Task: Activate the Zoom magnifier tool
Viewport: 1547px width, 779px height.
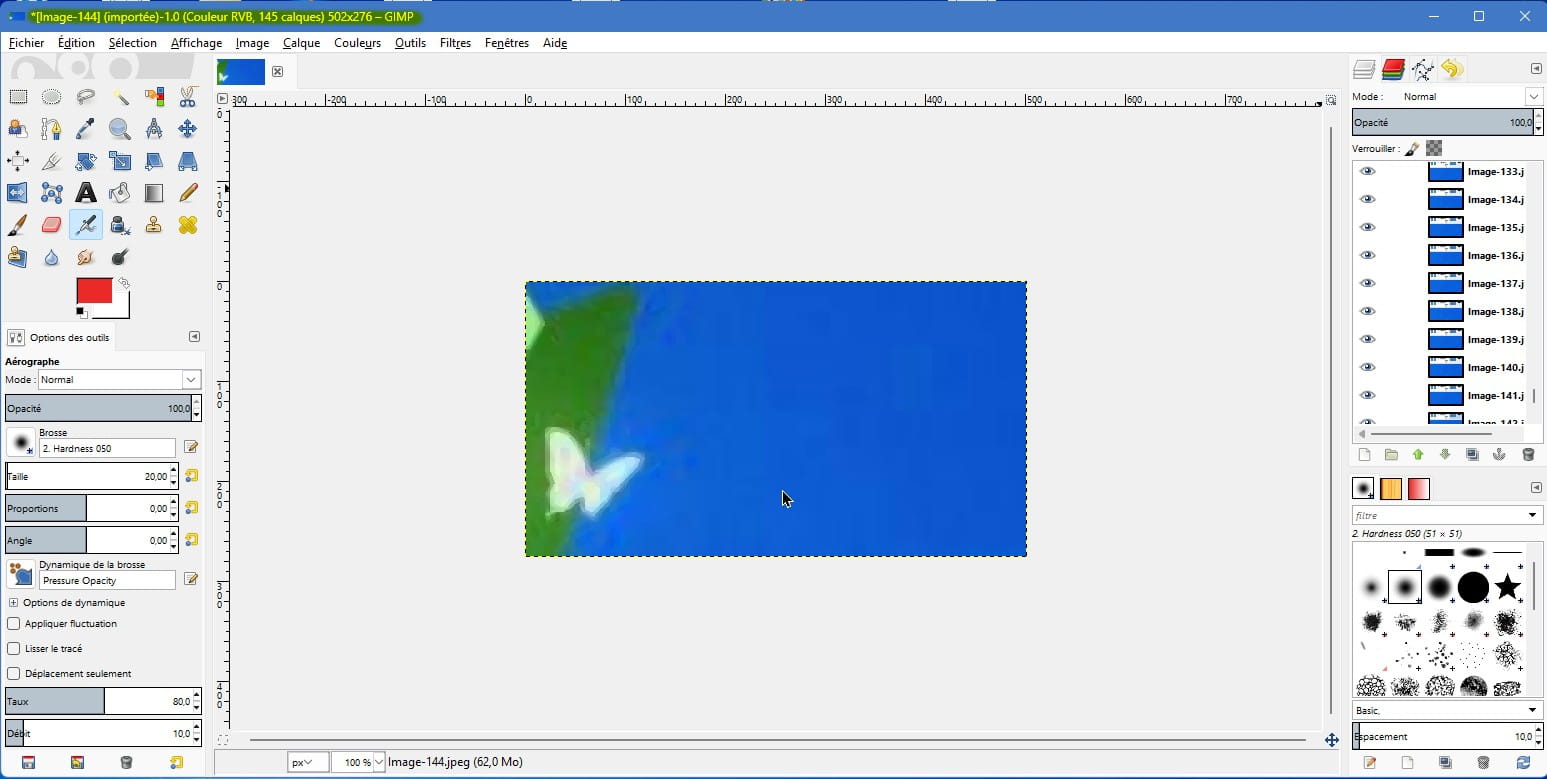Action: pyautogui.click(x=120, y=129)
